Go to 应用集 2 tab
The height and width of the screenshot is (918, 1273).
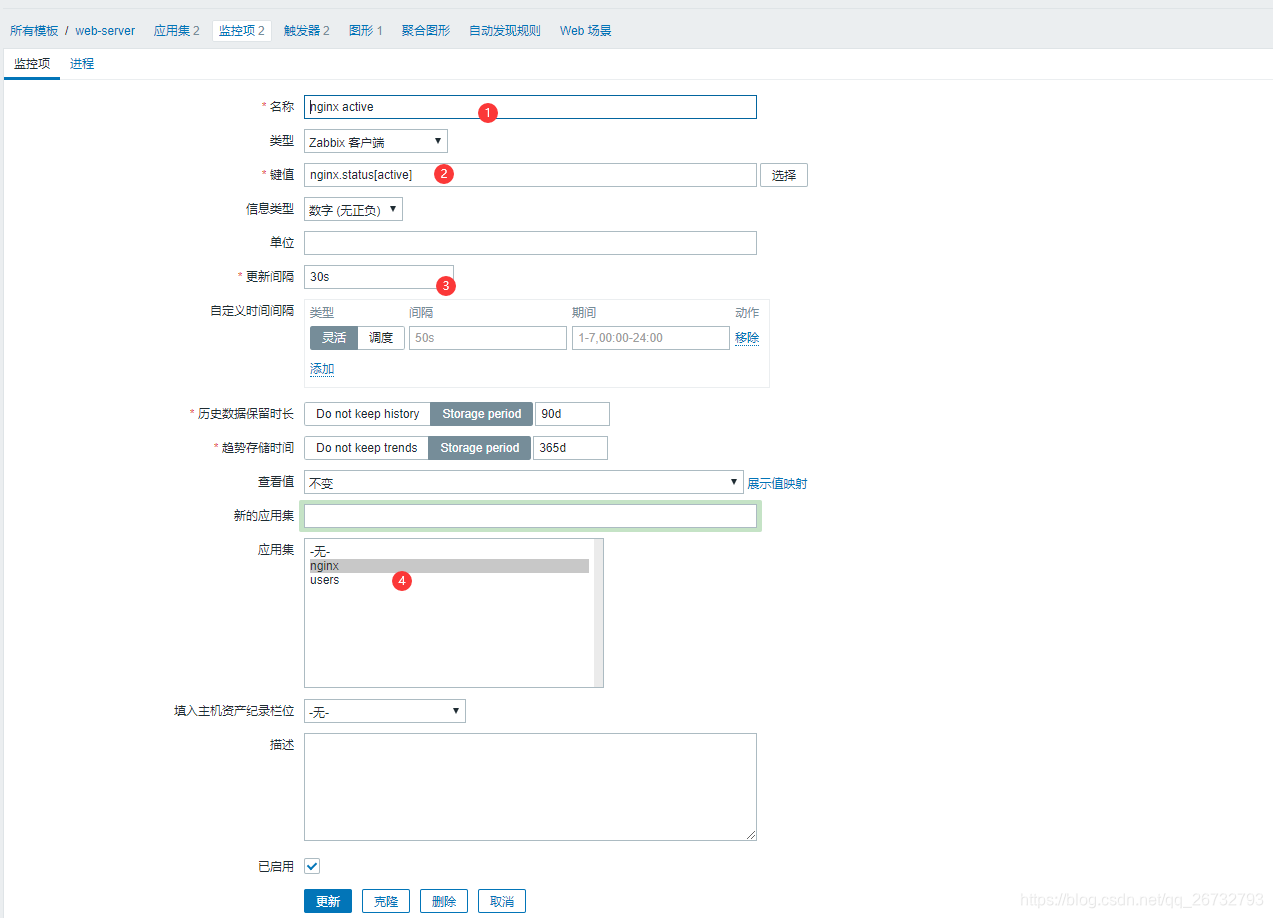click(x=176, y=31)
